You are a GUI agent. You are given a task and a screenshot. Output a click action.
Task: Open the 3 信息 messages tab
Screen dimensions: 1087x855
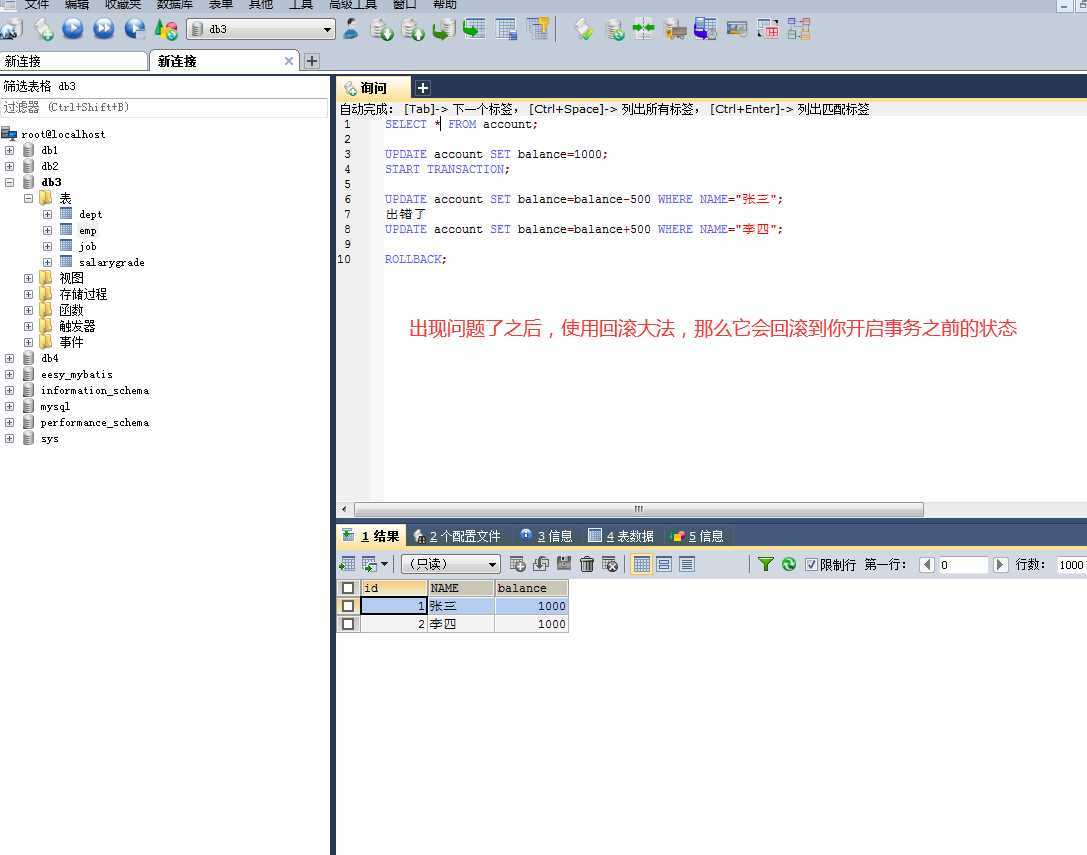(547, 536)
